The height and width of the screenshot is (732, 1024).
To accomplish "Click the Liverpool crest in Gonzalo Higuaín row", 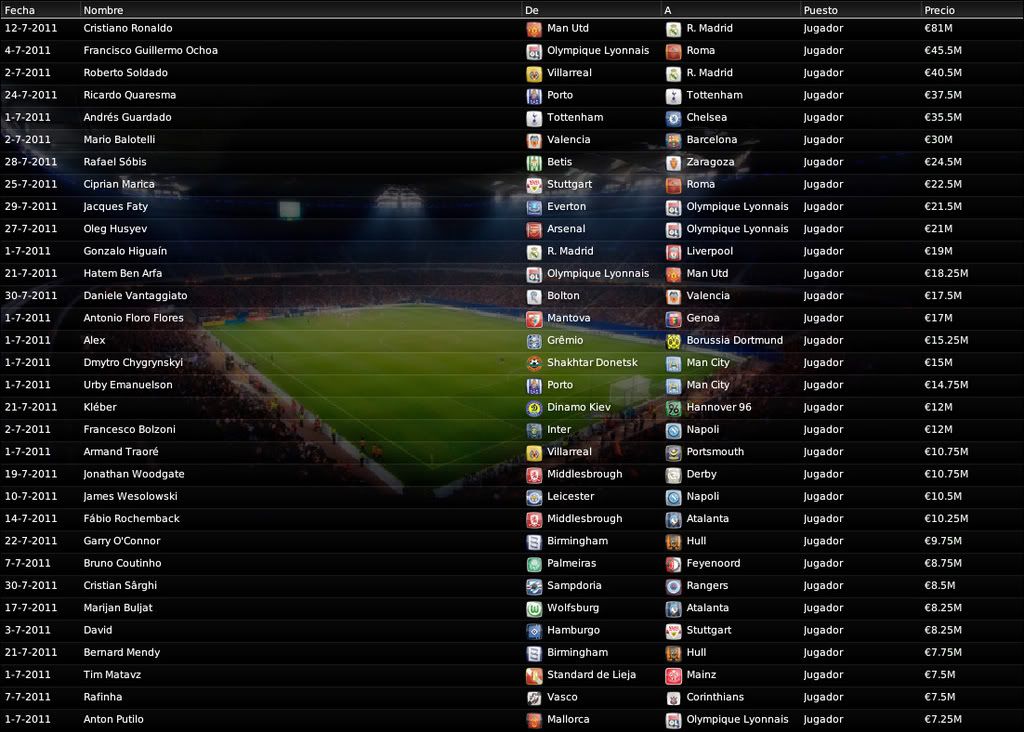I will point(673,252).
